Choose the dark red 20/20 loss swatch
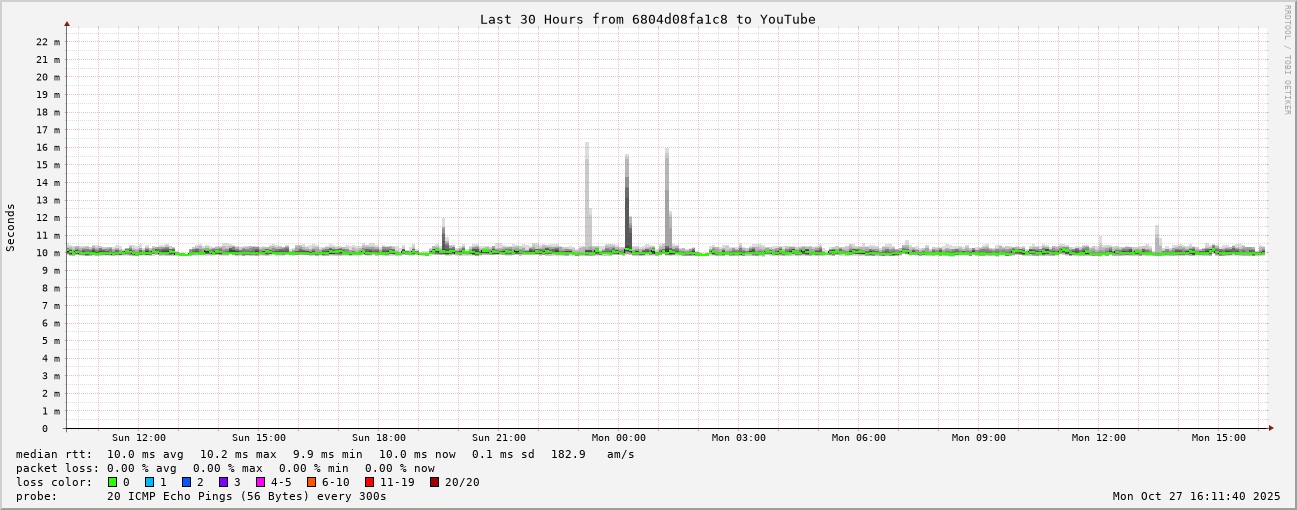Image resolution: width=1297 pixels, height=510 pixels. [434, 482]
